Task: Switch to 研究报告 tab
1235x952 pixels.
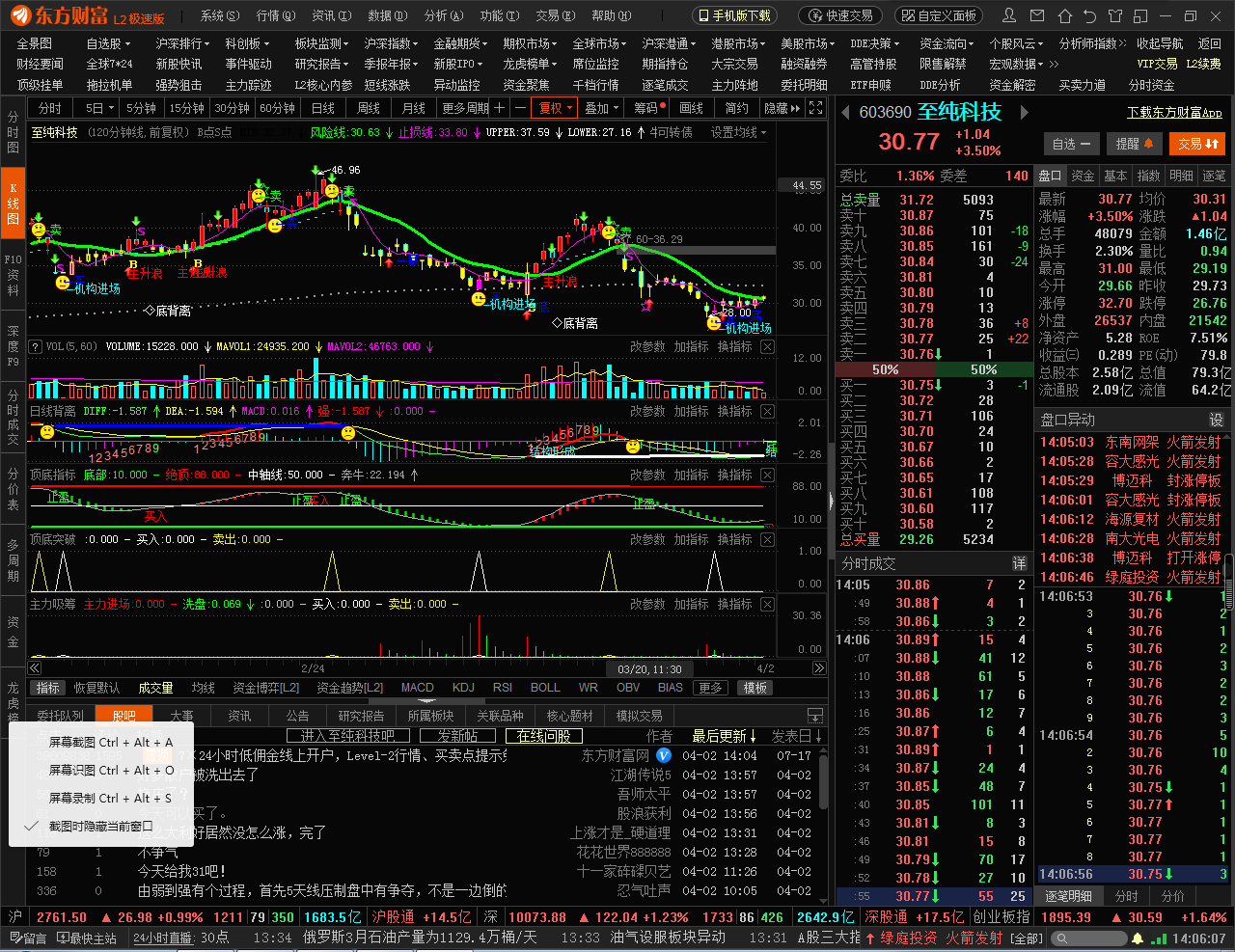Action: [x=361, y=716]
